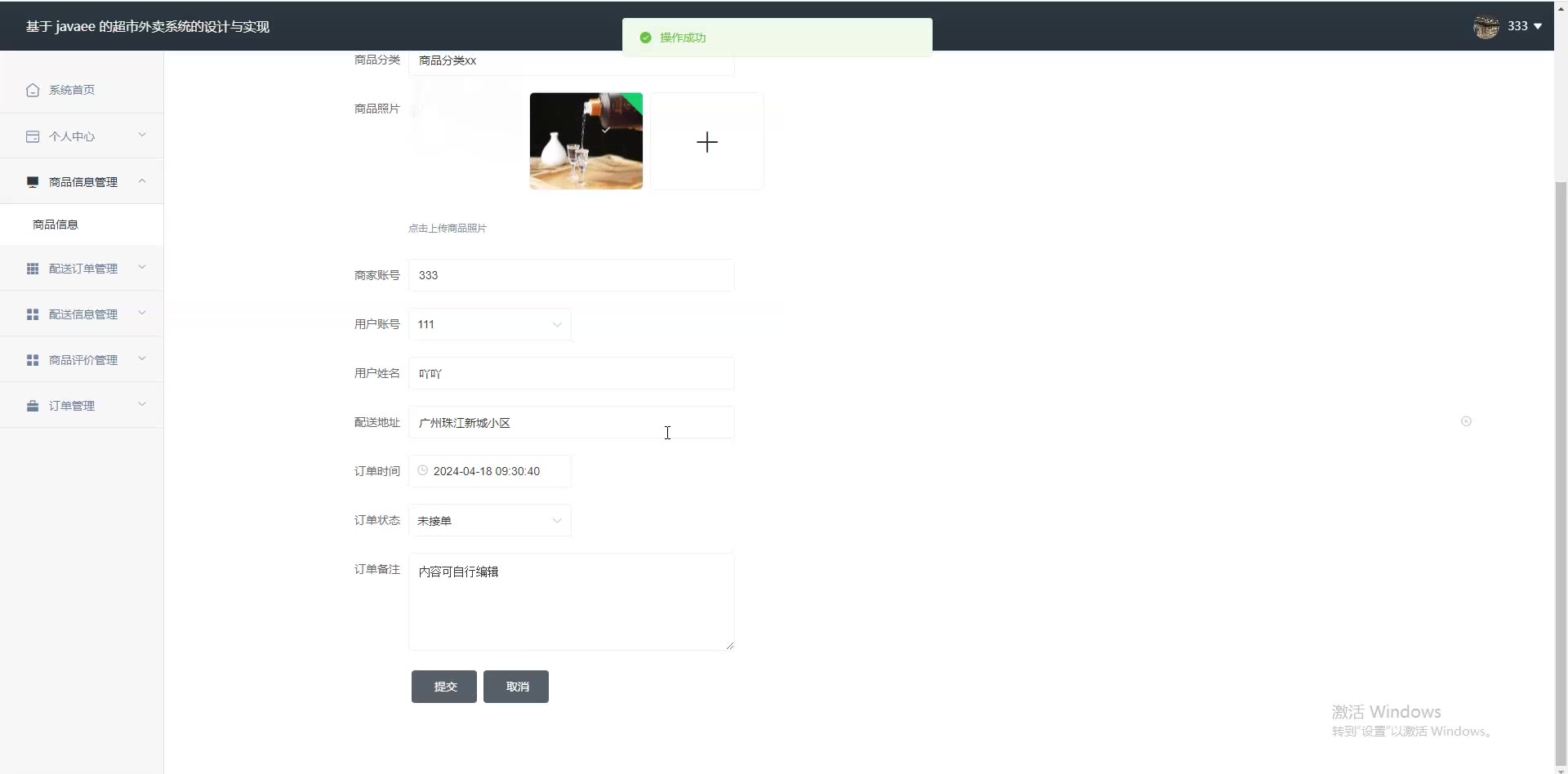This screenshot has width=1568, height=774.
Task: Click the 配送地址 field with 广州珠江新城小区
Action: pos(572,422)
